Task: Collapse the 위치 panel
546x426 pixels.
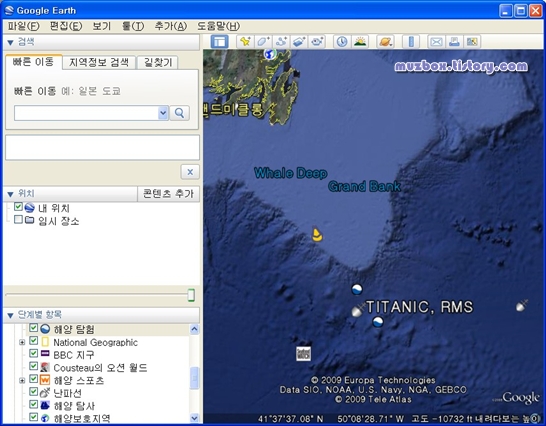Action: point(10,194)
